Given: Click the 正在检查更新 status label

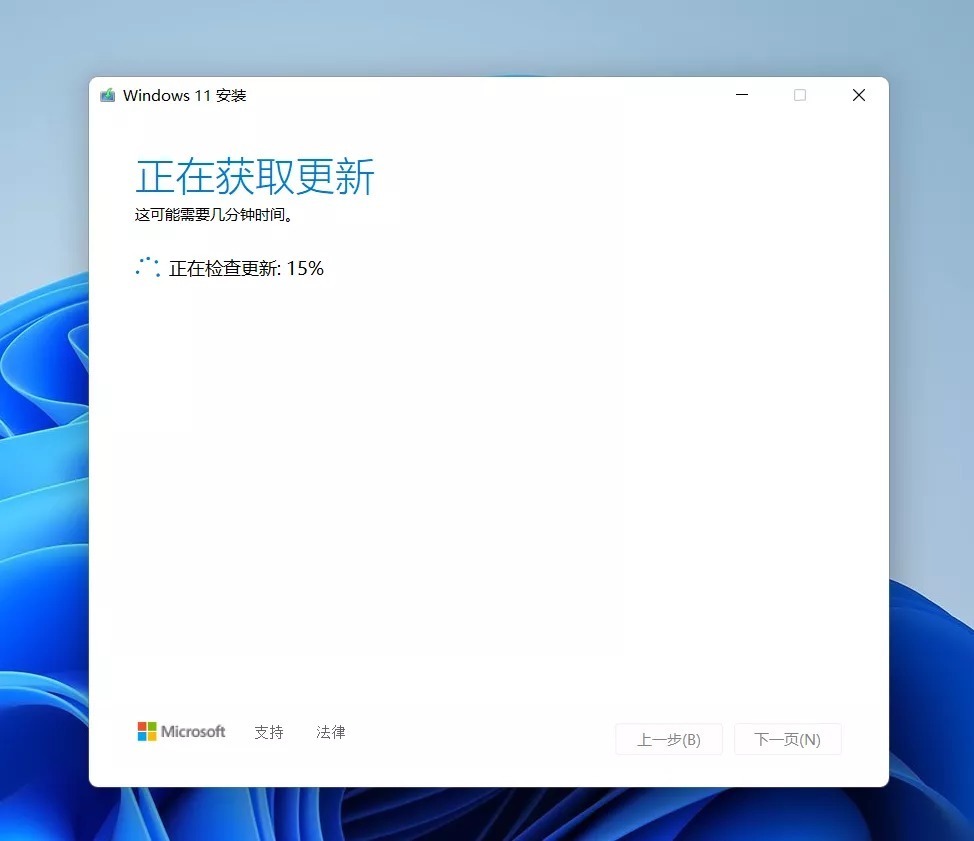Looking at the screenshot, I should pyautogui.click(x=224, y=268).
